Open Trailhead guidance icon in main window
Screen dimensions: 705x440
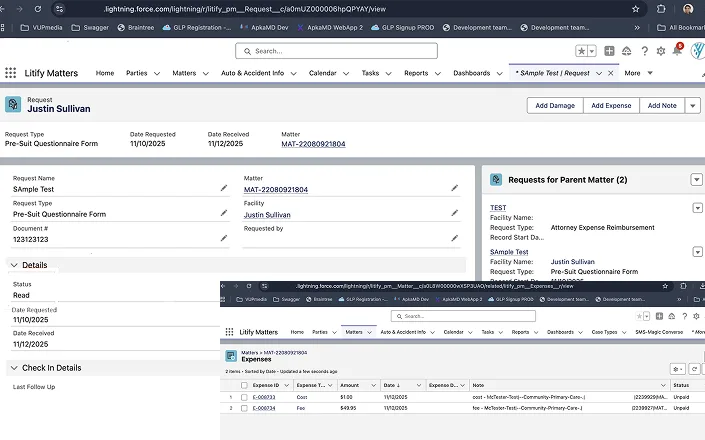(x=626, y=51)
